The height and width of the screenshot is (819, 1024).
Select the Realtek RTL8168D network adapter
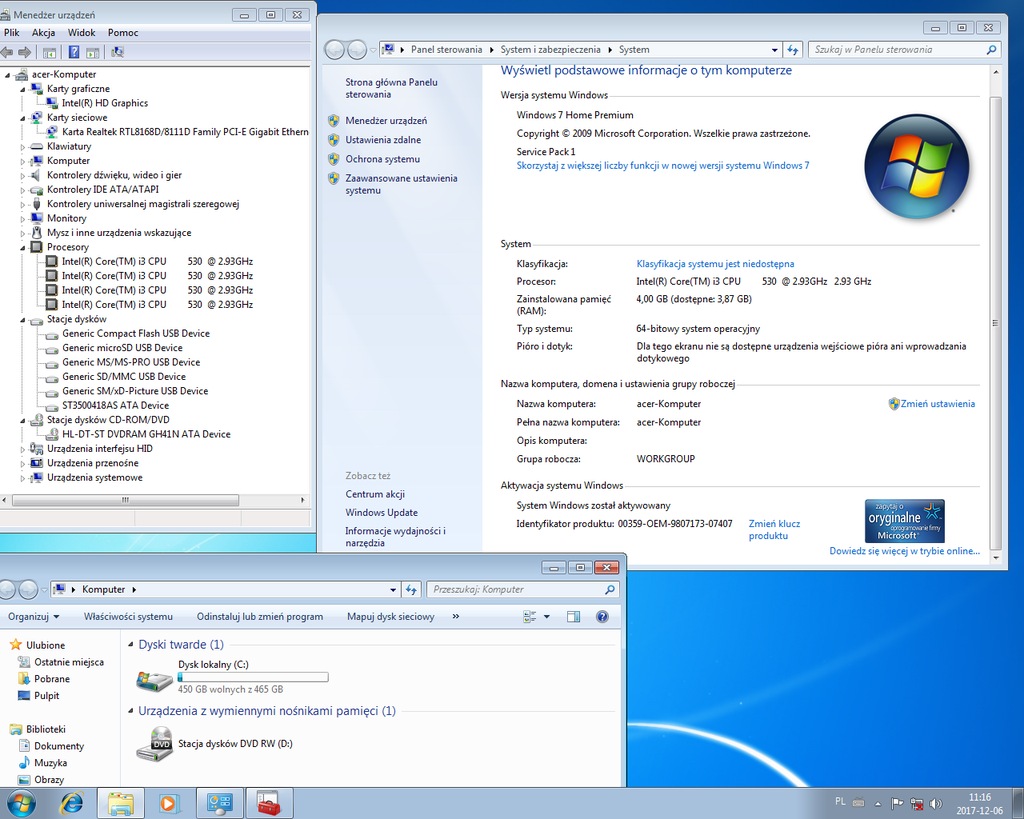click(185, 132)
